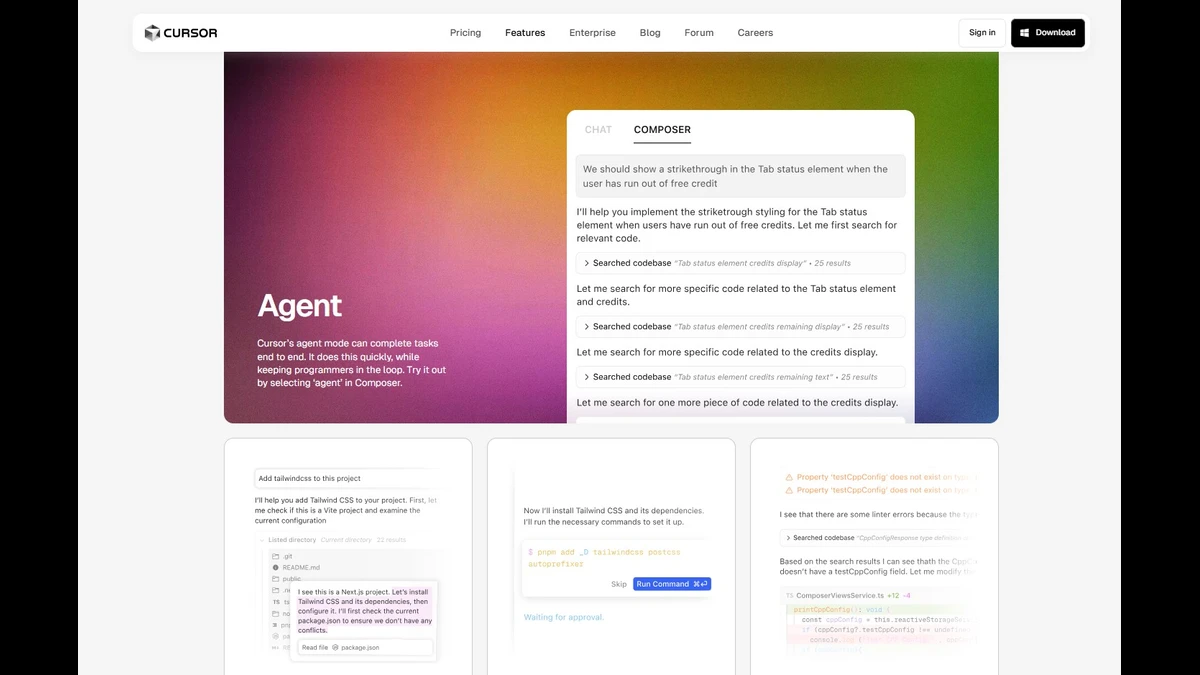The width and height of the screenshot is (1200, 675).
Task: Click 'Let me search for one more piece' text
Action: [737, 402]
